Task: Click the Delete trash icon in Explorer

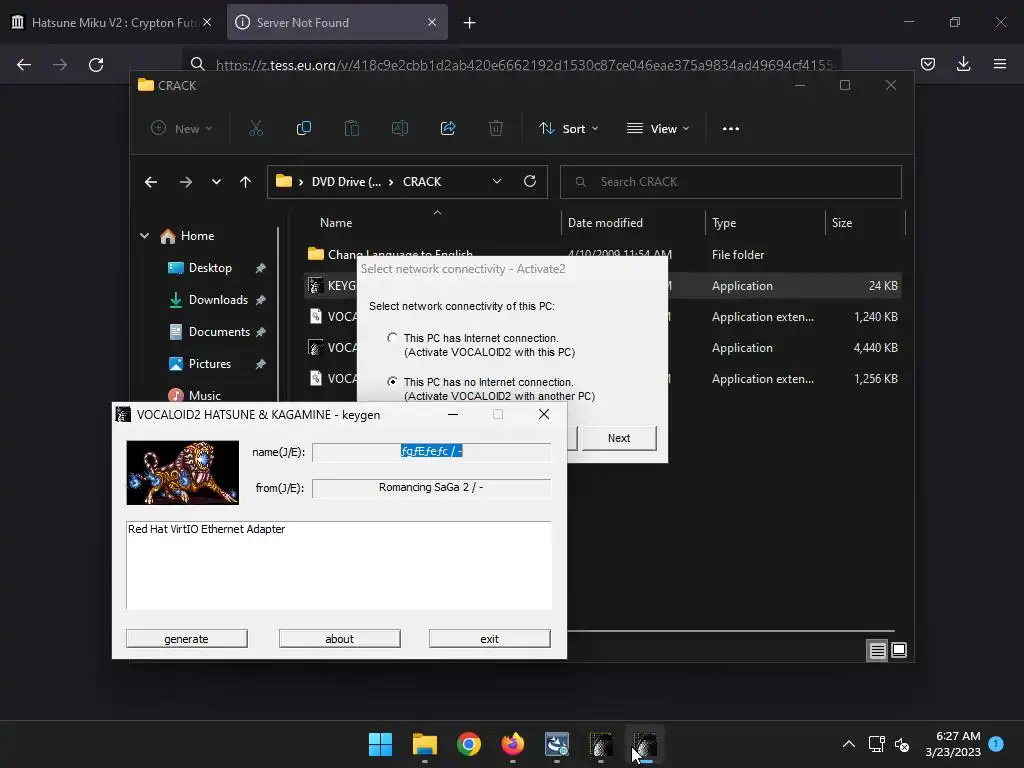Action: pos(496,129)
